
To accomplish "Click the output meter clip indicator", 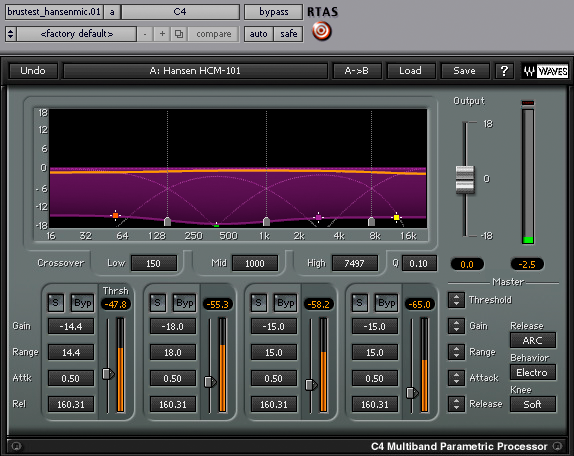I will 528,103.
